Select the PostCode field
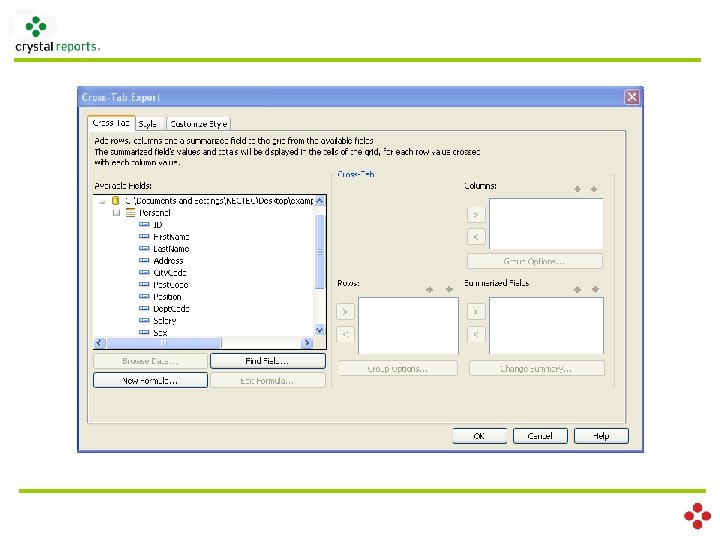Screen dimensions: 720x540 pos(171,285)
